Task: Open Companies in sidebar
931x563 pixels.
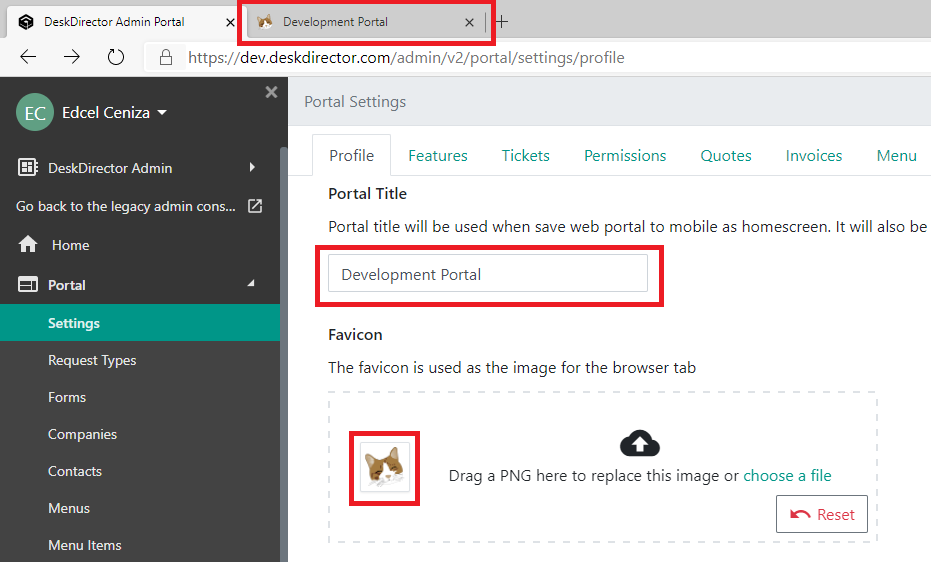Action: coord(83,434)
